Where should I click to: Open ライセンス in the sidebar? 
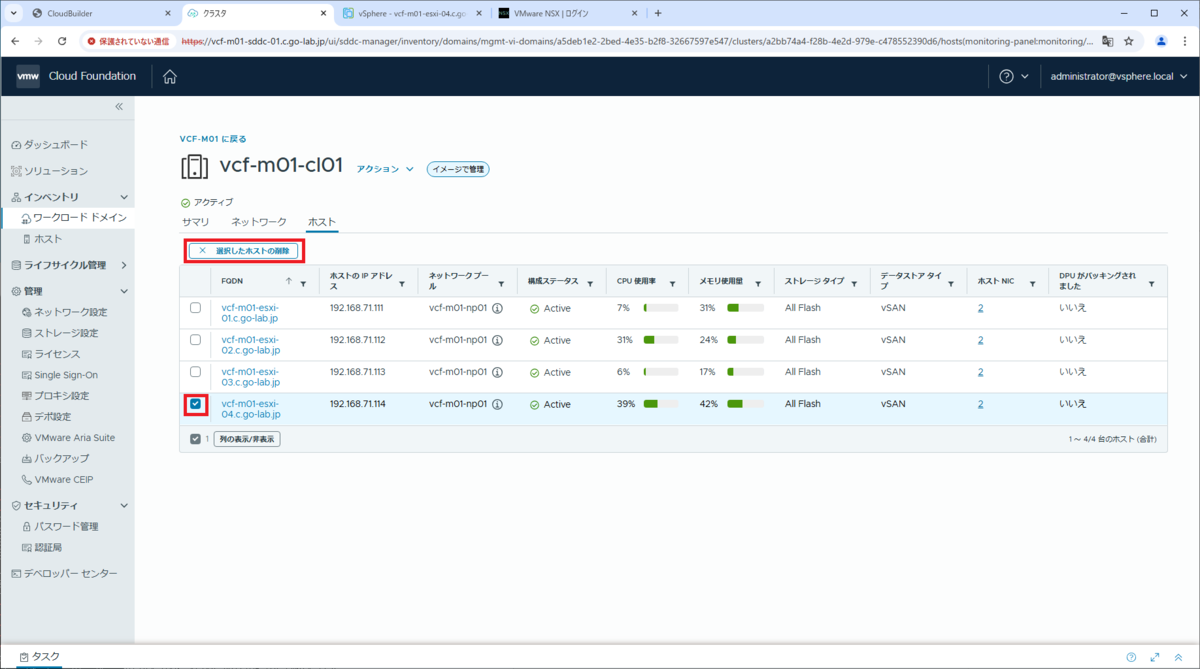click(x=51, y=354)
